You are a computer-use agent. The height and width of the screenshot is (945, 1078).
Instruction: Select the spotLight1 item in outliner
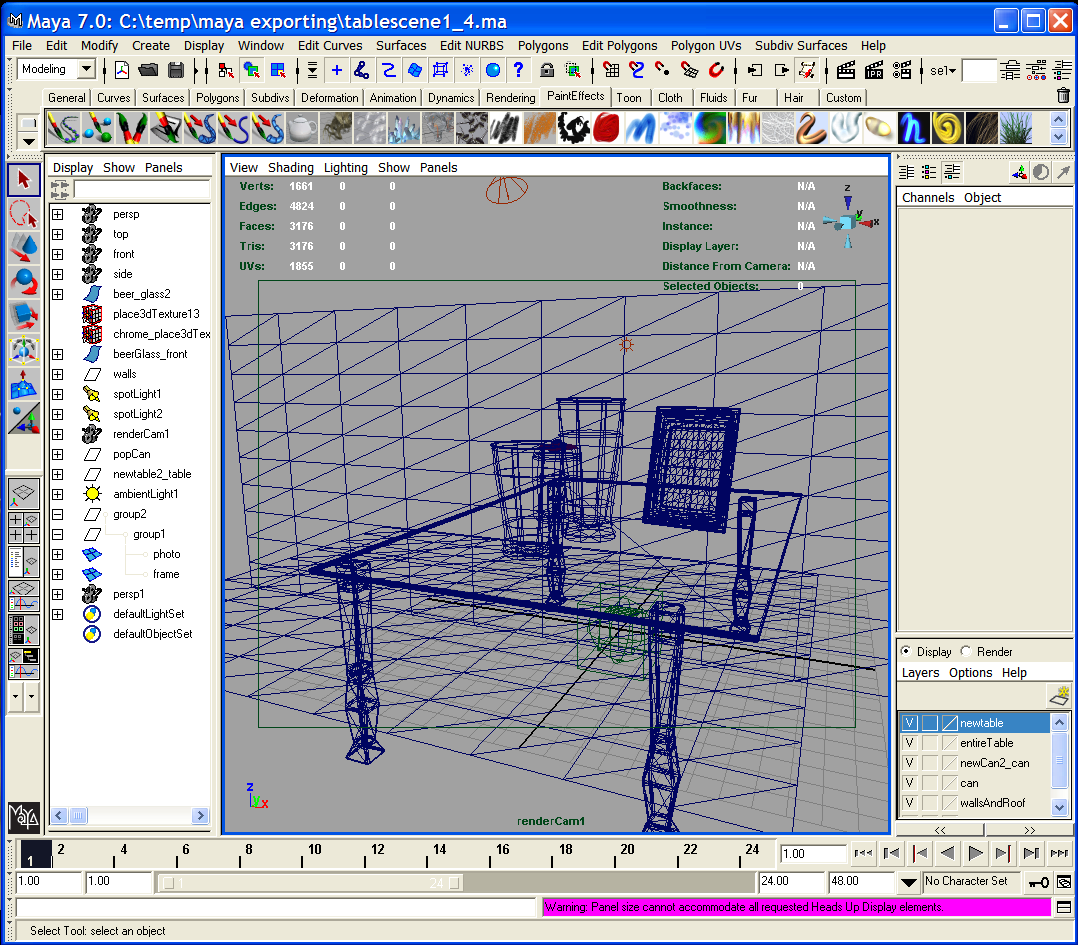pyautogui.click(x=137, y=394)
